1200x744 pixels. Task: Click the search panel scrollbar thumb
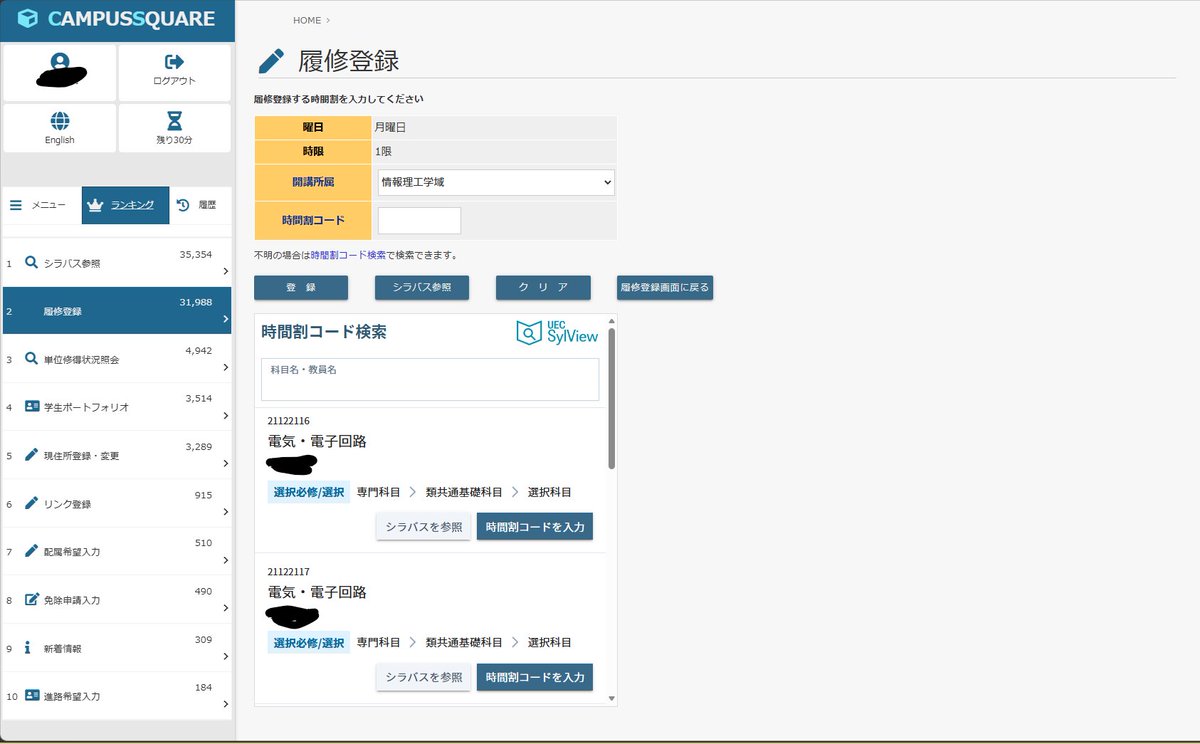tap(611, 398)
